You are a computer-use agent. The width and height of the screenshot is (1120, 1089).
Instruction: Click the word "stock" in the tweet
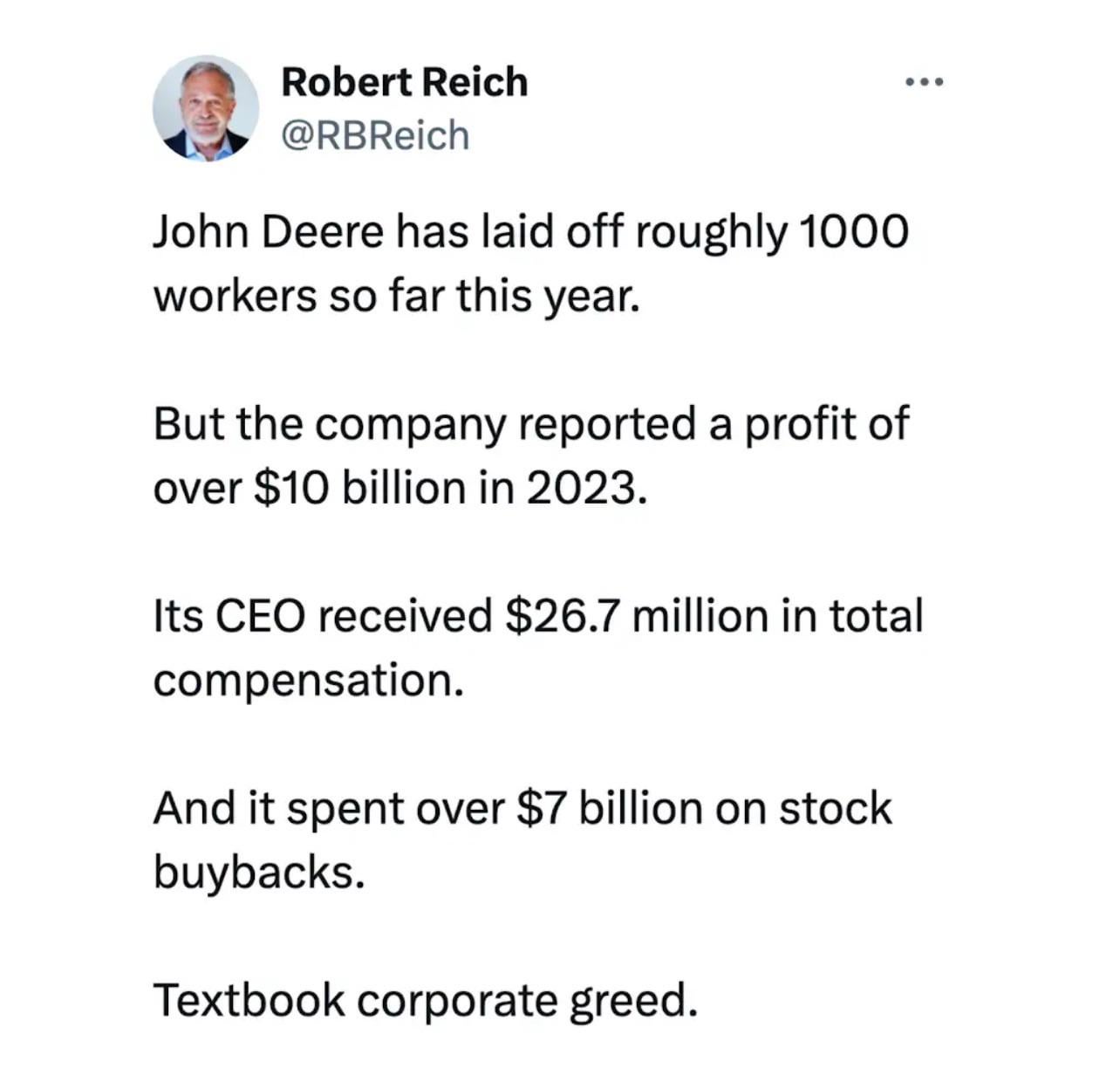click(836, 809)
